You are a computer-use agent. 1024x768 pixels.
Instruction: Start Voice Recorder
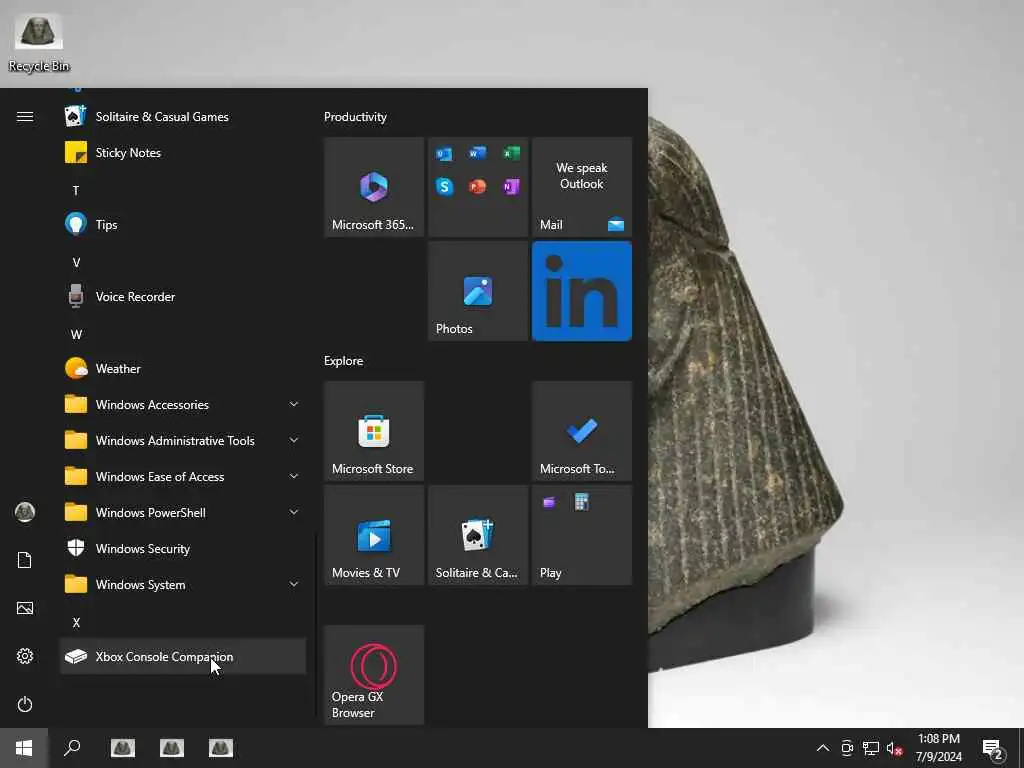coord(183,296)
